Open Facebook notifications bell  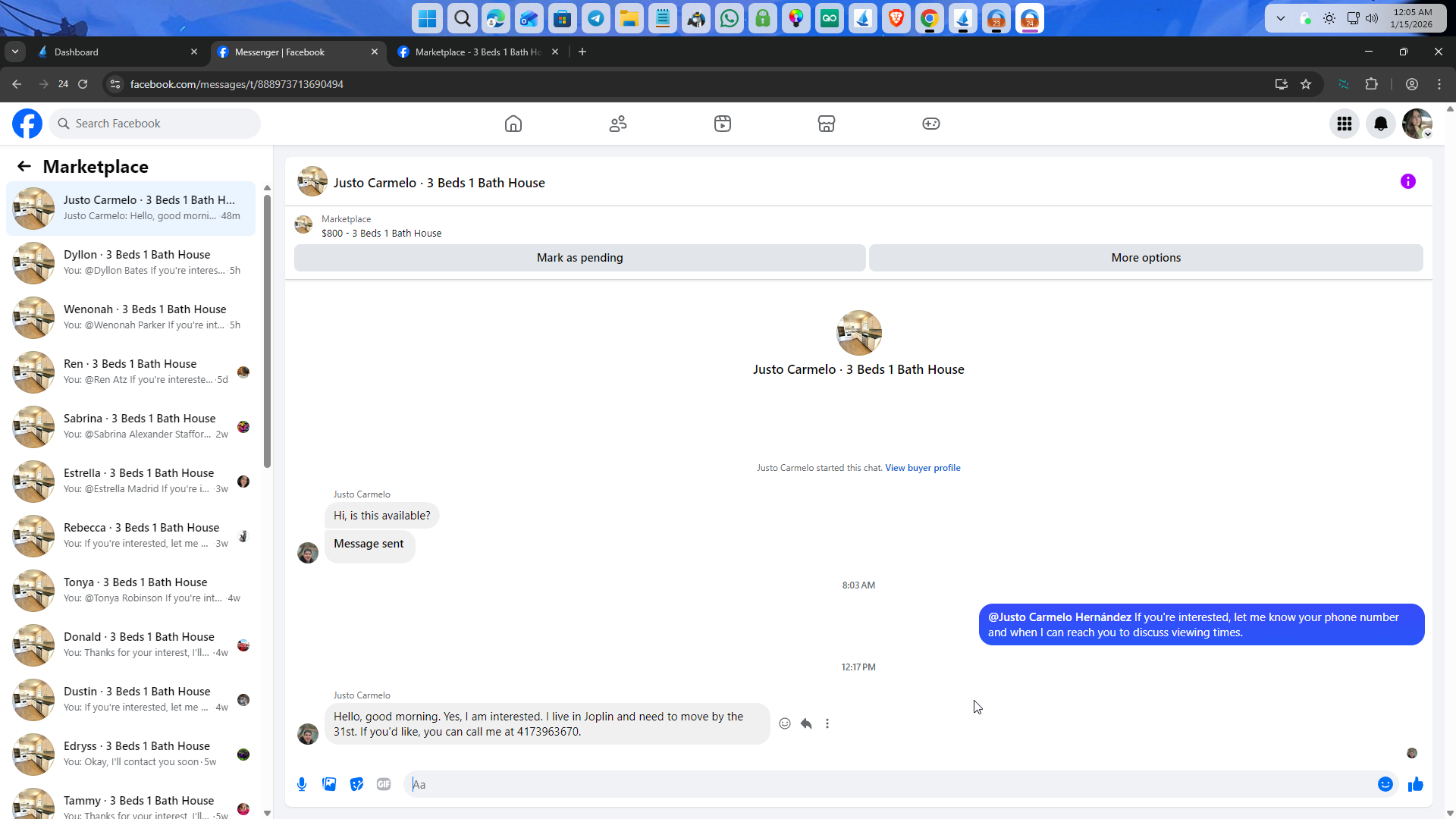coord(1380,124)
